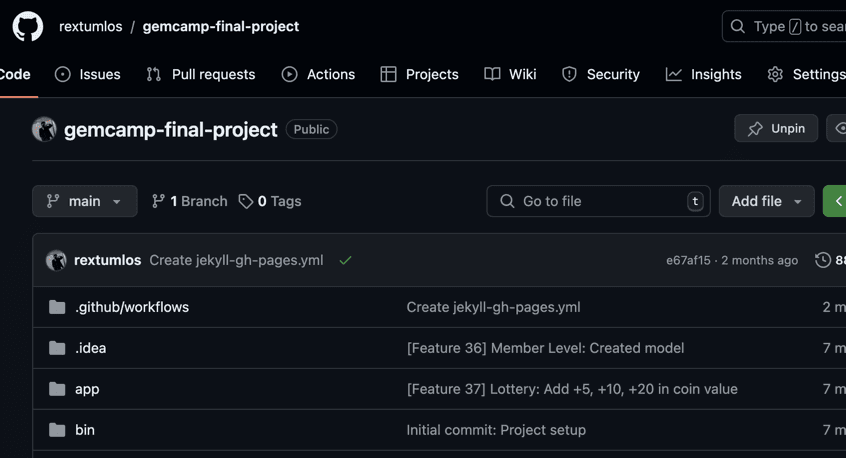Go to the Actions tab
Image resolution: width=846 pixels, height=458 pixels.
tap(318, 74)
